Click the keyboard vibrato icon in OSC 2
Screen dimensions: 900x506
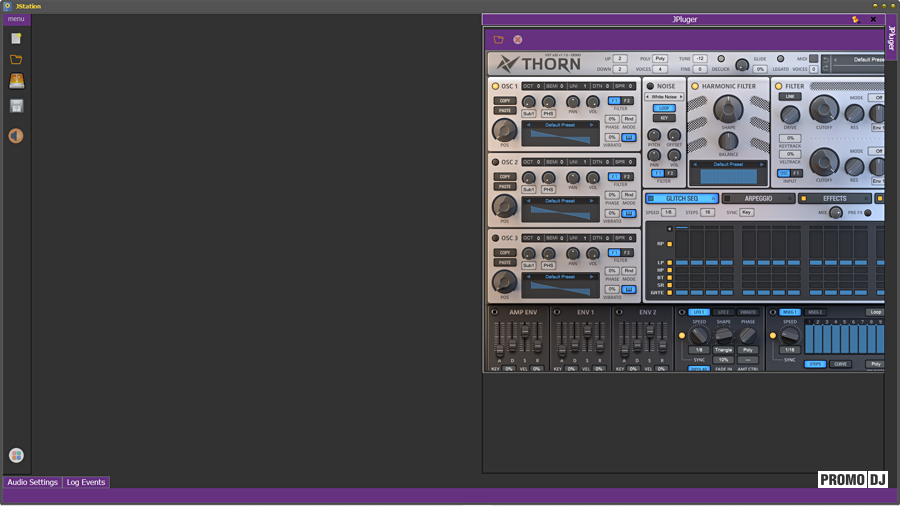click(x=629, y=213)
